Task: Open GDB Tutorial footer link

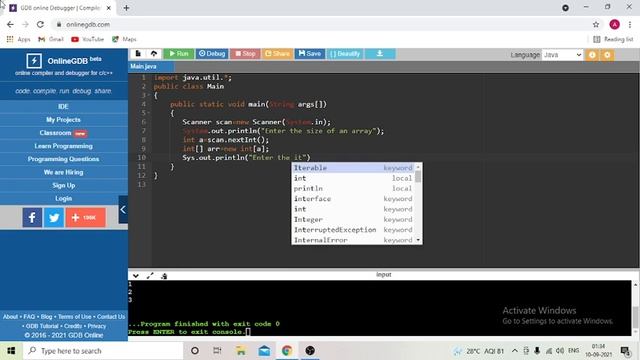Action: click(x=42, y=326)
